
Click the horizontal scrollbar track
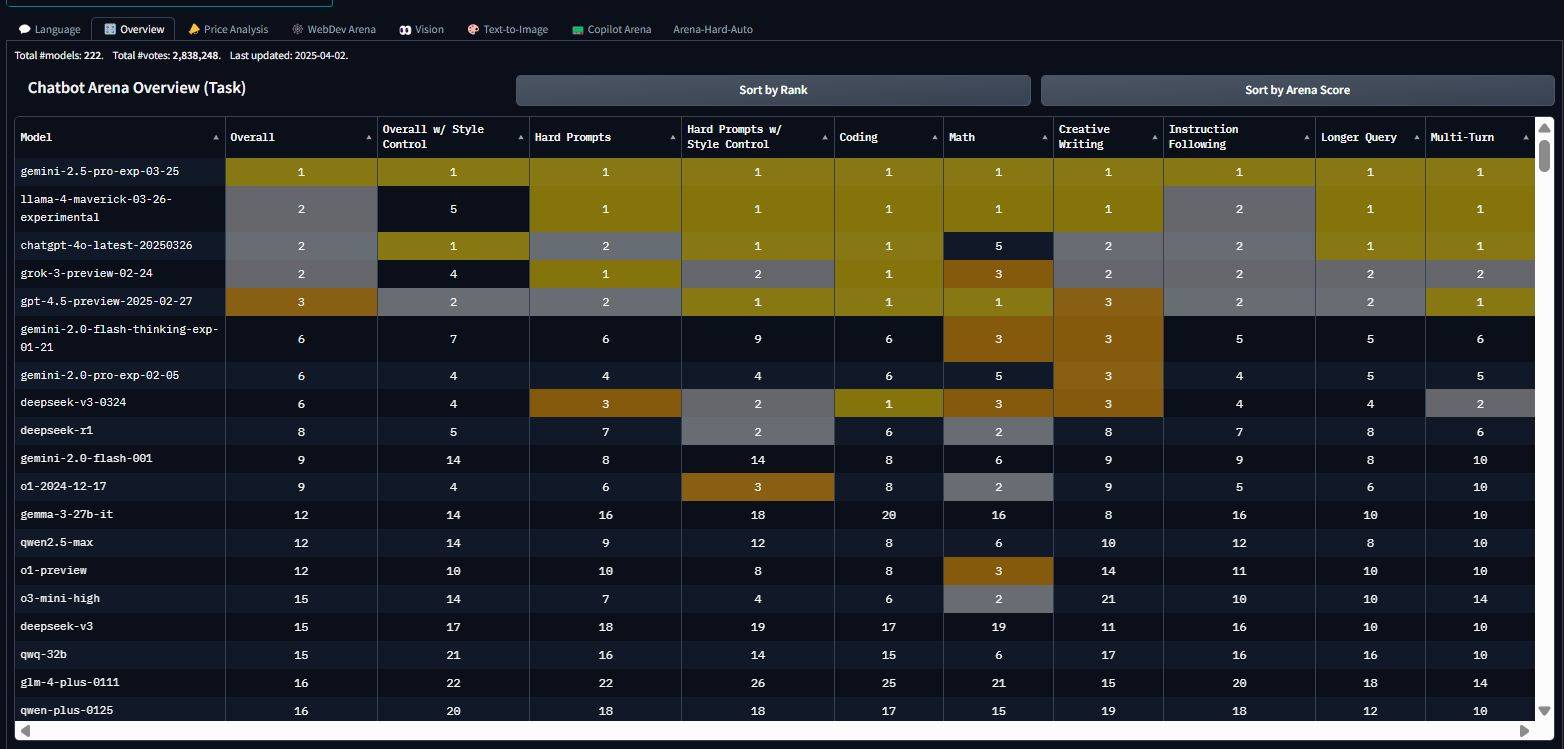(775, 731)
